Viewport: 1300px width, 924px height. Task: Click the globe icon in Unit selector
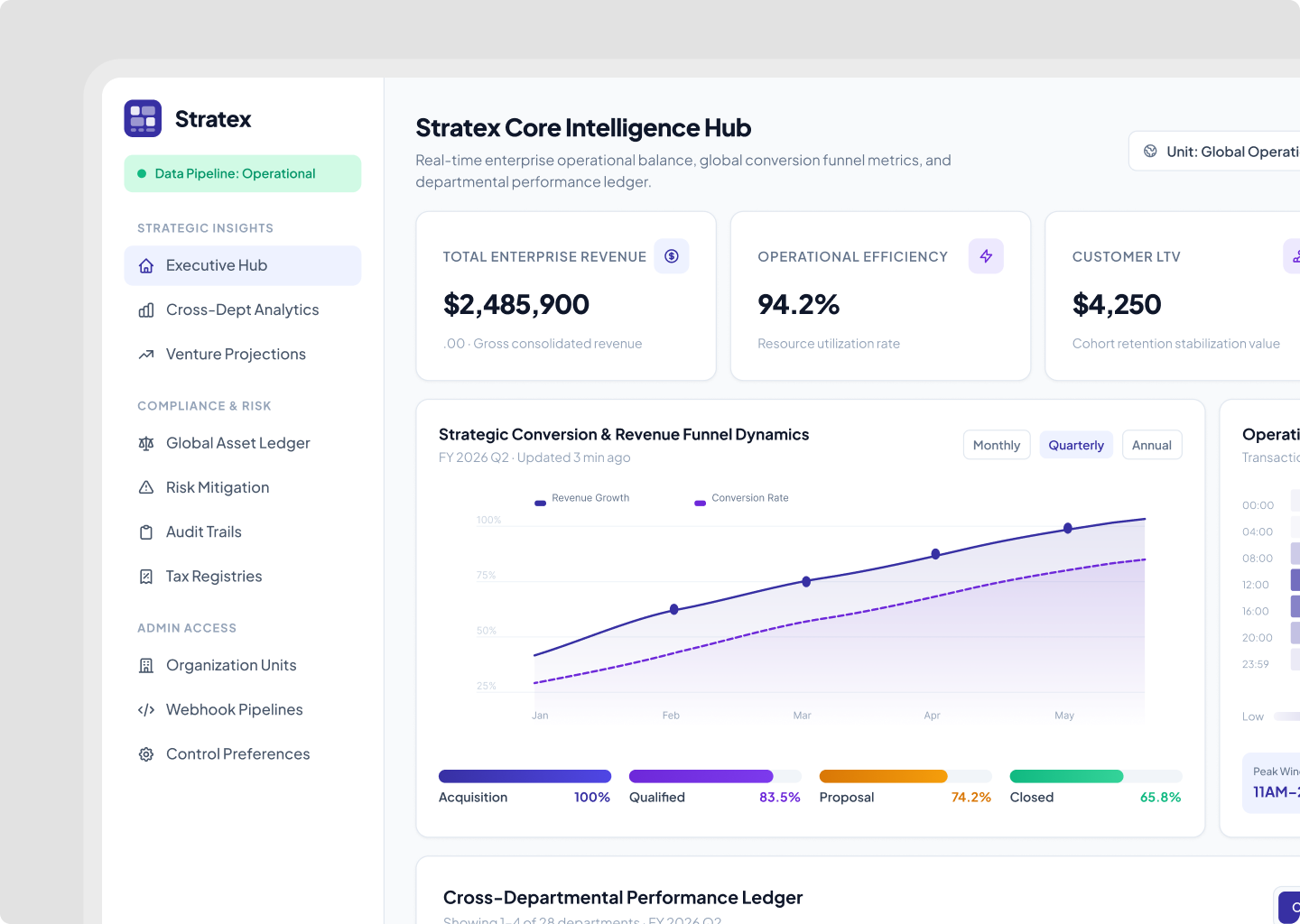tap(1150, 152)
